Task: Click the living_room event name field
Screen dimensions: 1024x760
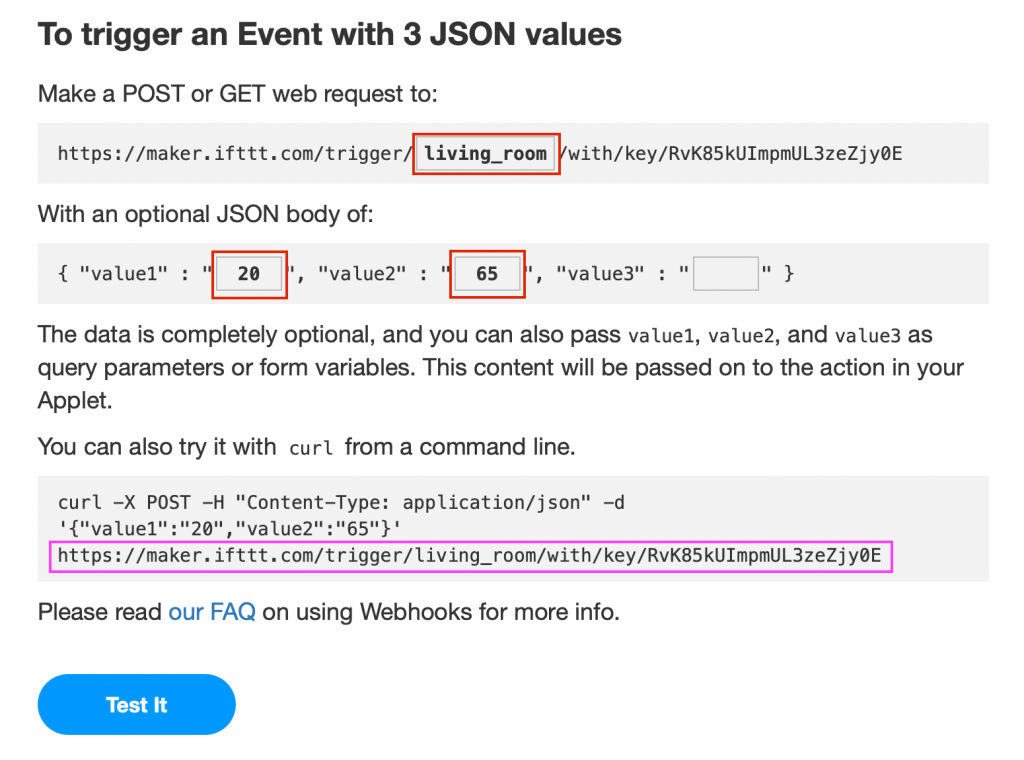Action: tap(486, 153)
